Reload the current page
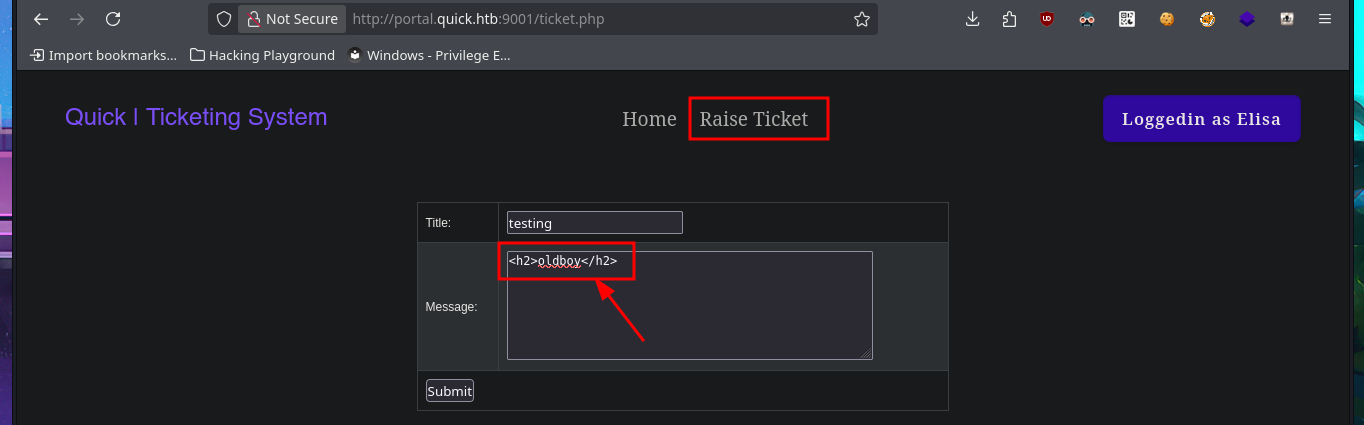 coord(113,19)
